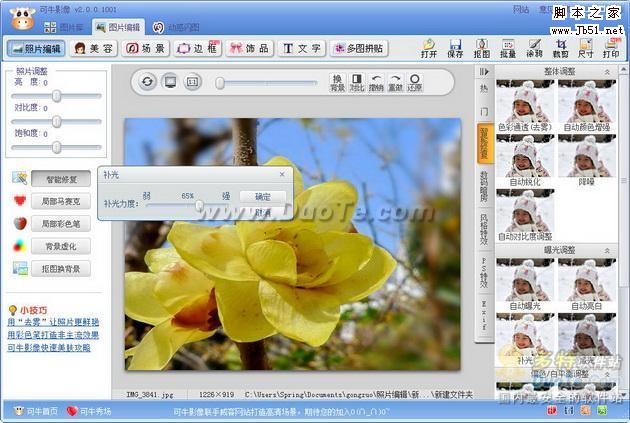Image resolution: width=630 pixels, height=423 pixels.
Task: Open the tip link about 彩色笔
Action: (x=53, y=335)
